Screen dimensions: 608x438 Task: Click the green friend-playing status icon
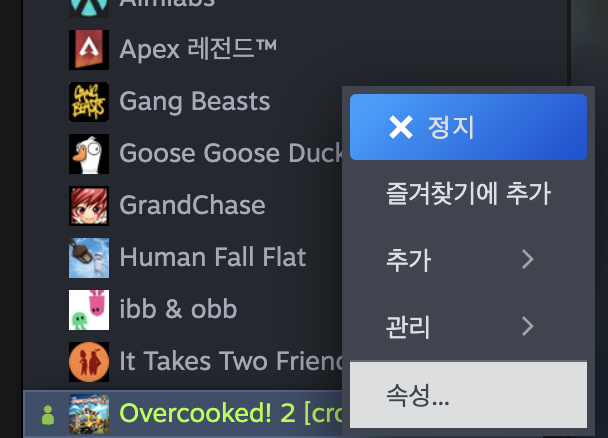click(x=48, y=415)
